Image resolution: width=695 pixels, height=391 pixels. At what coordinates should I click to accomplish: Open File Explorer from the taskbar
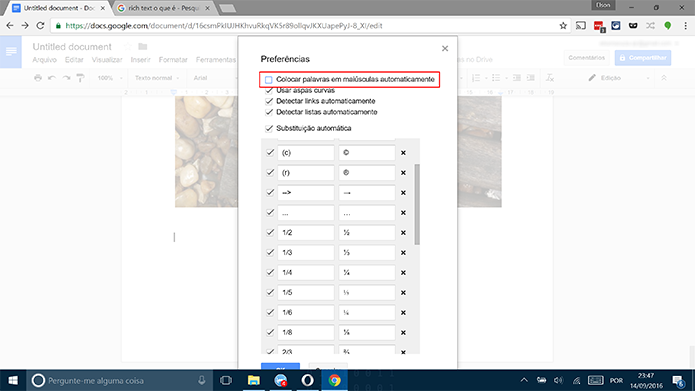click(x=254, y=380)
